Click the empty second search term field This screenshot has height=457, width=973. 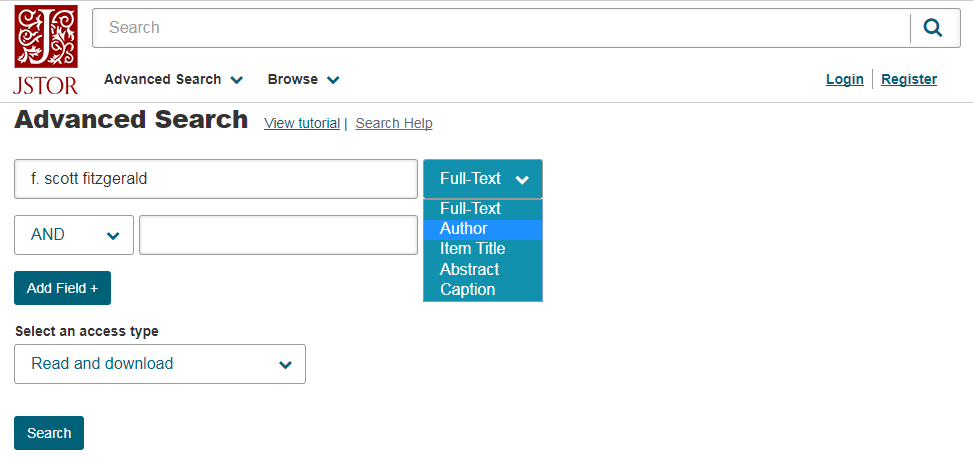279,235
